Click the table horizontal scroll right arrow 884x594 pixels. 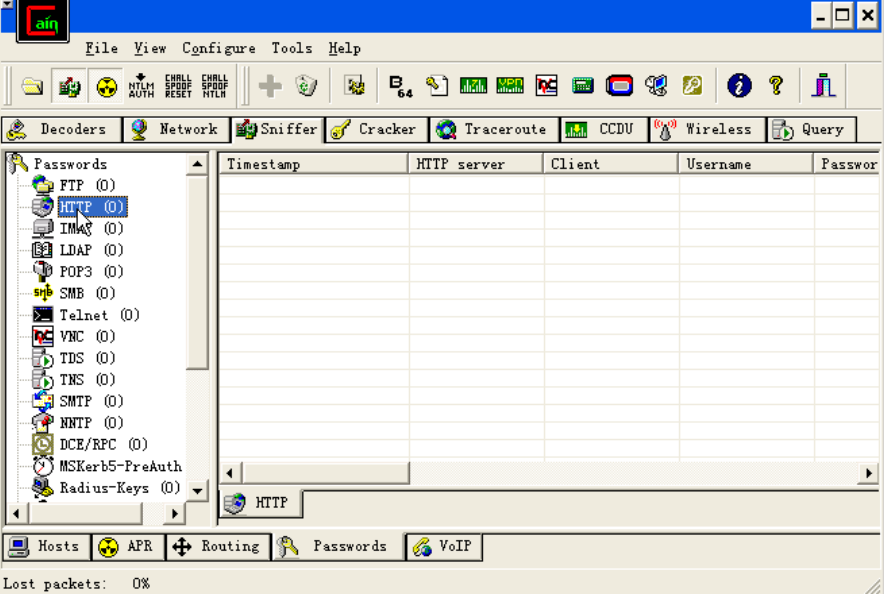click(868, 473)
